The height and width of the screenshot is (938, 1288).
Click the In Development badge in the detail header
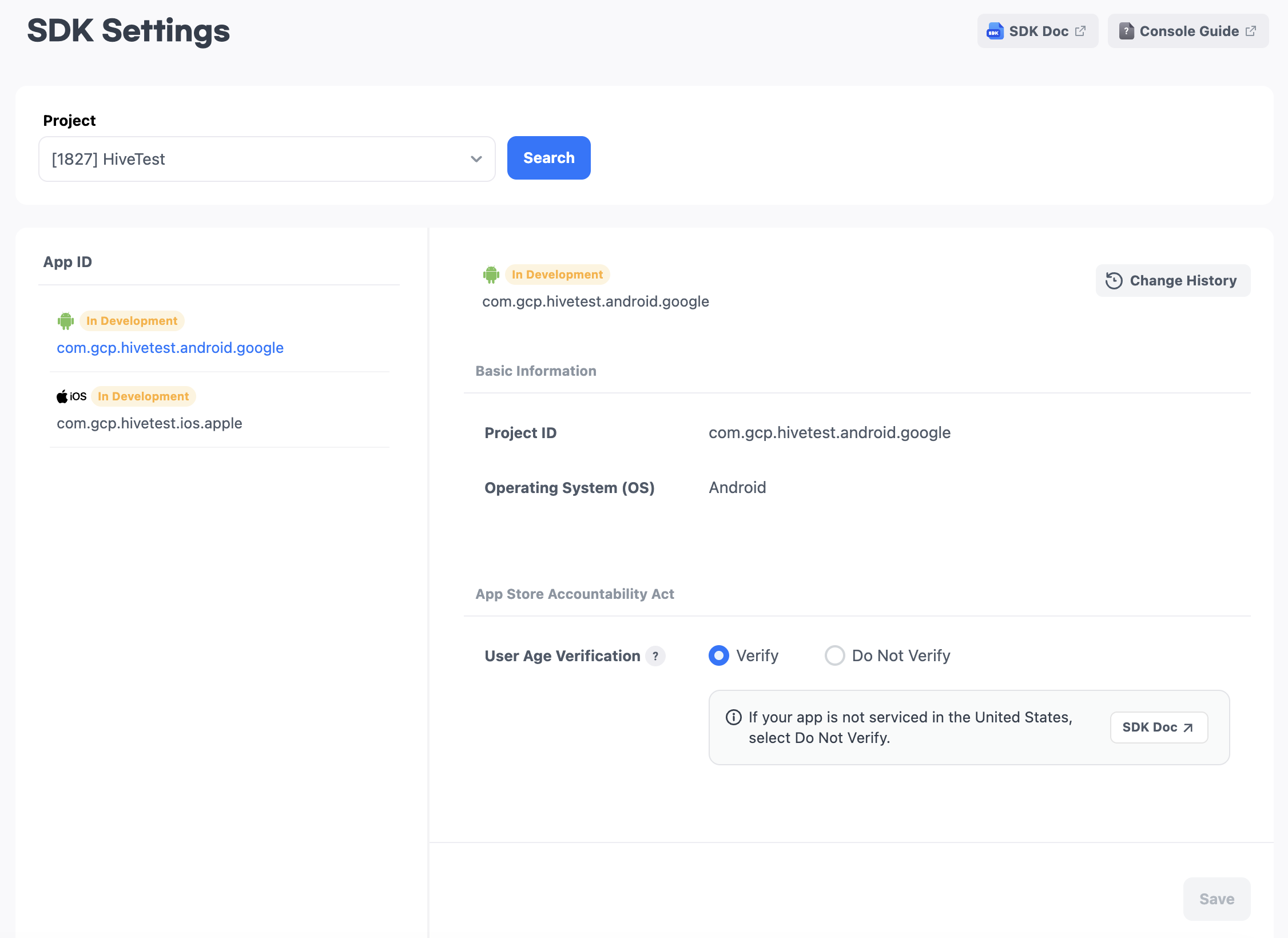[557, 275]
